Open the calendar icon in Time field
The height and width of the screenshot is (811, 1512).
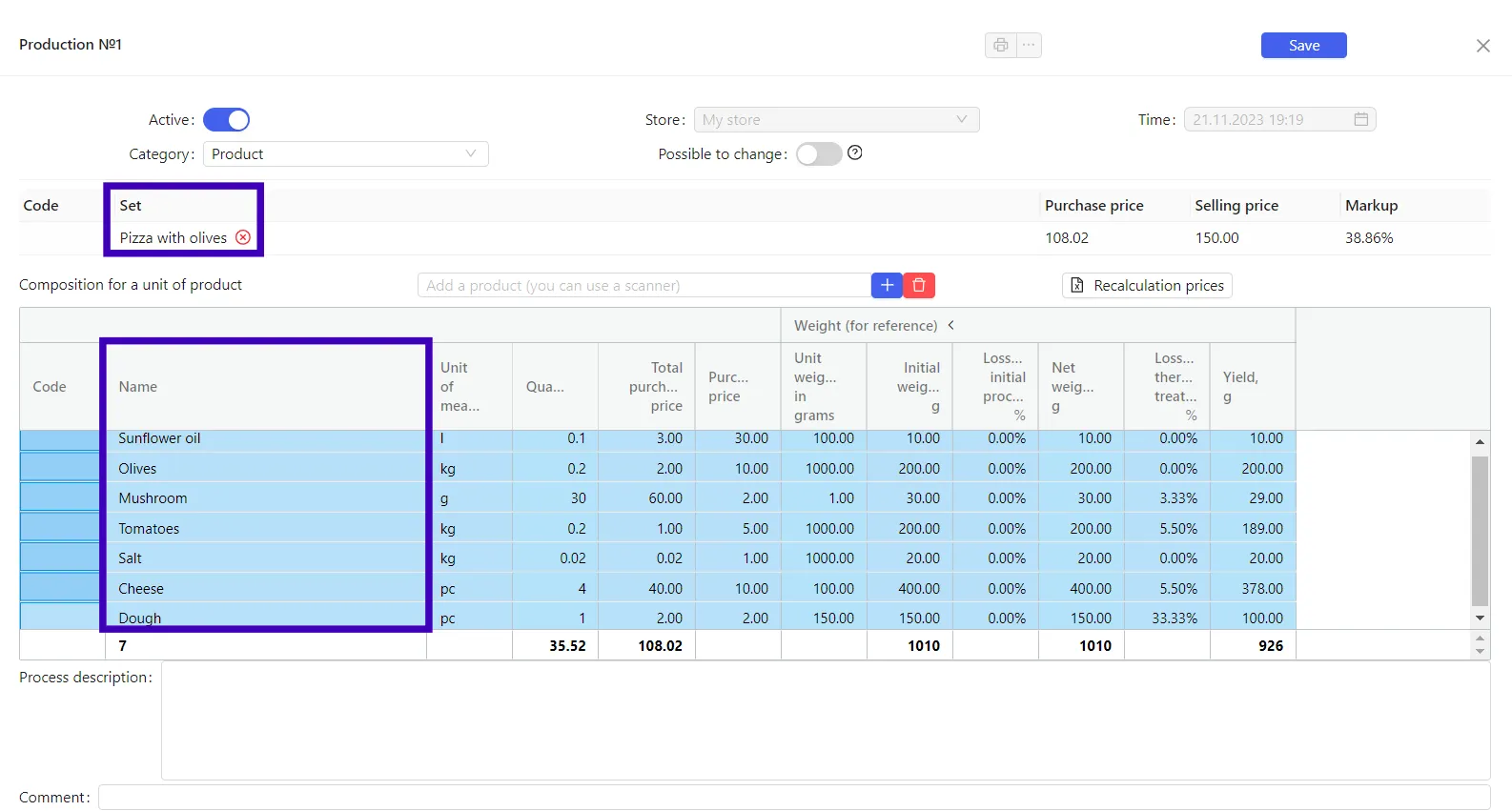(1360, 119)
